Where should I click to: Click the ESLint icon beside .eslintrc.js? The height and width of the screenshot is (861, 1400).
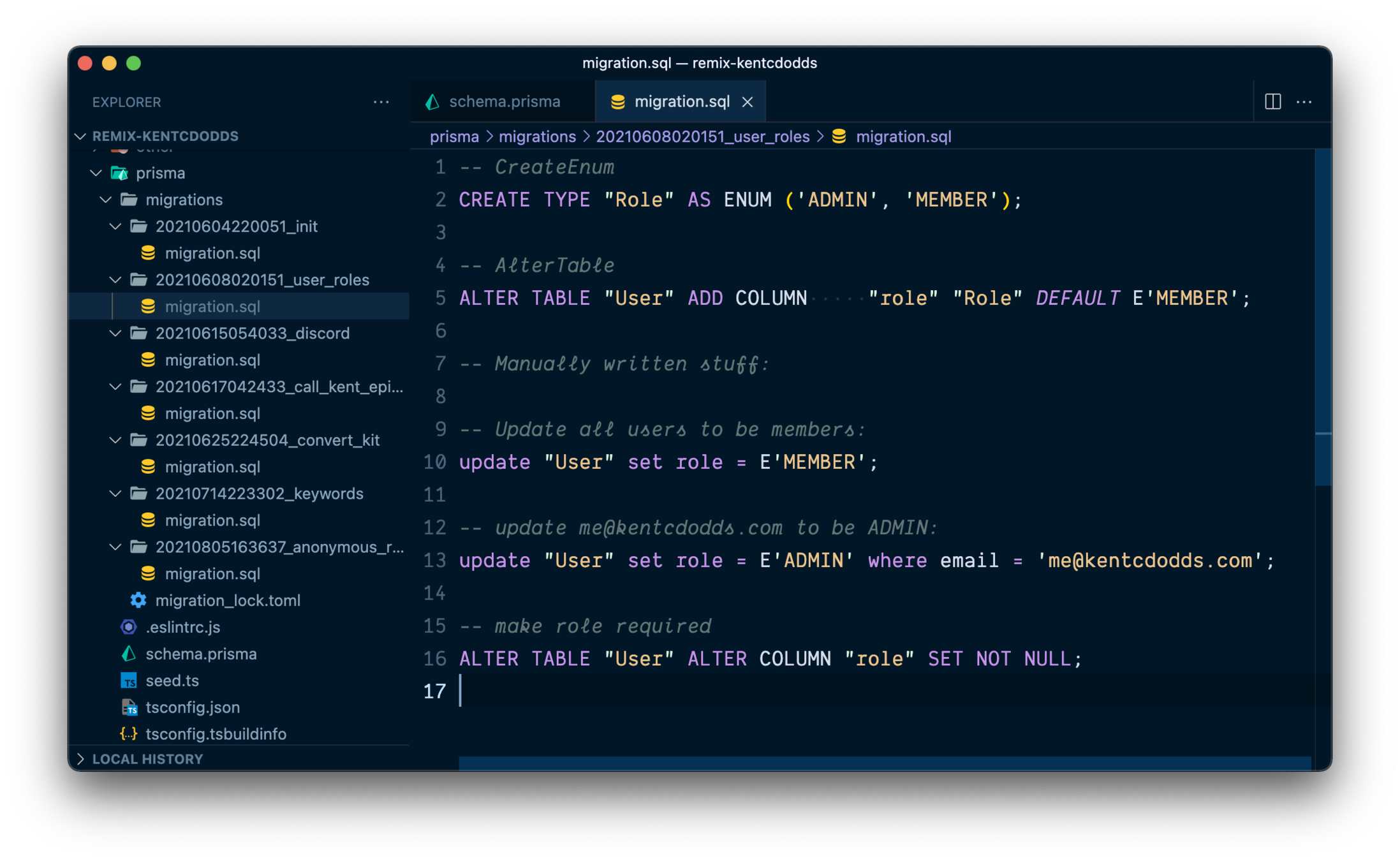click(x=129, y=627)
